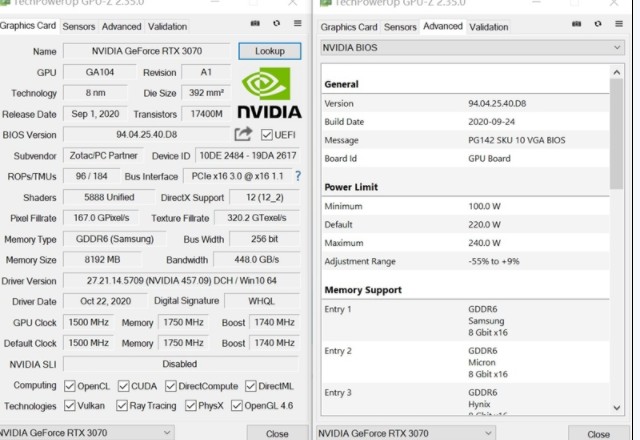Click the NVIDIA logo image
Image resolution: width=640 pixels, height=440 pixels.
pyautogui.click(x=269, y=93)
